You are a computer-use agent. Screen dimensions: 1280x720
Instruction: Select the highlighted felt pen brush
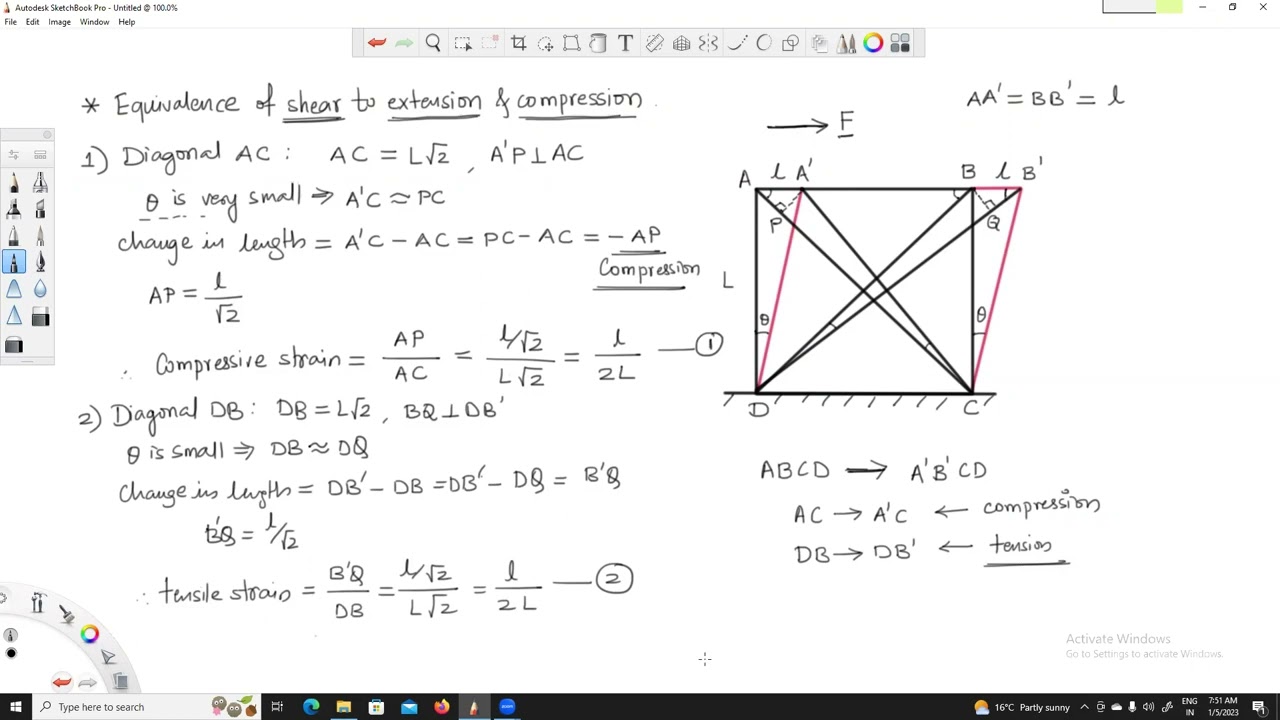pyautogui.click(x=14, y=263)
